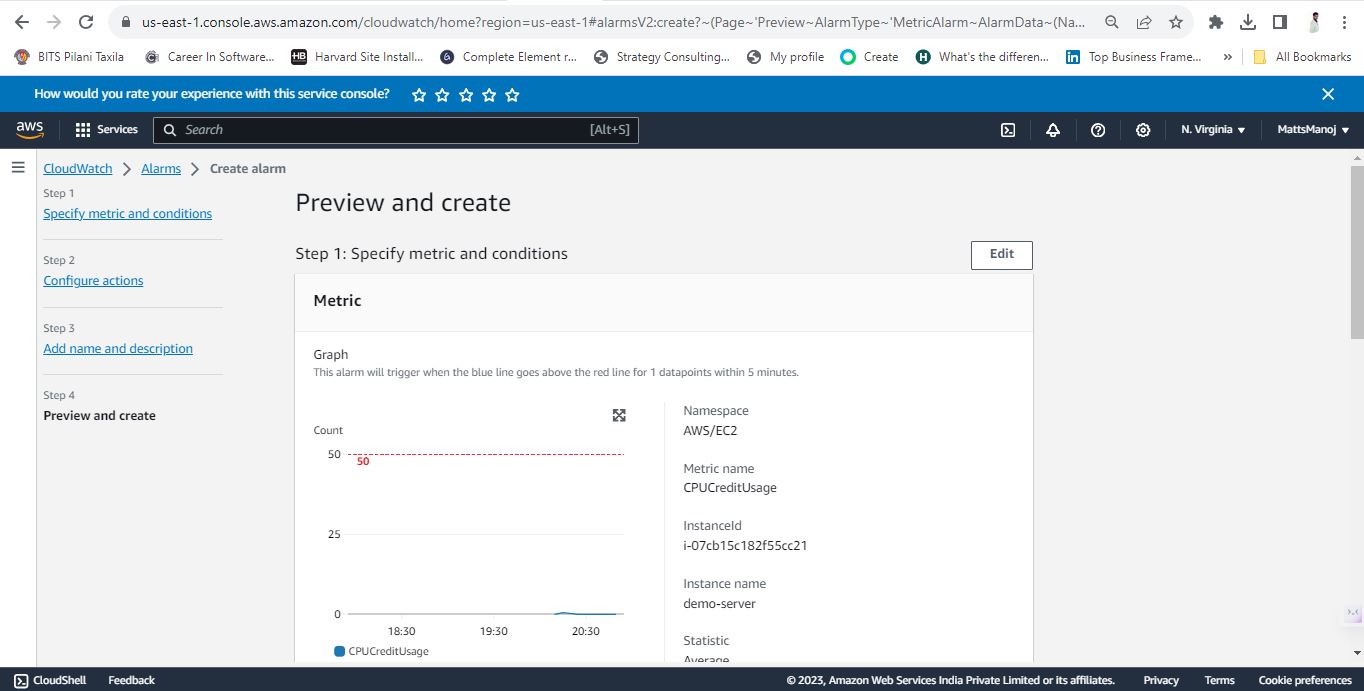Screen dimensions: 1364x691
Task: Open the left side navigation hamburger menu
Action: (x=18, y=167)
